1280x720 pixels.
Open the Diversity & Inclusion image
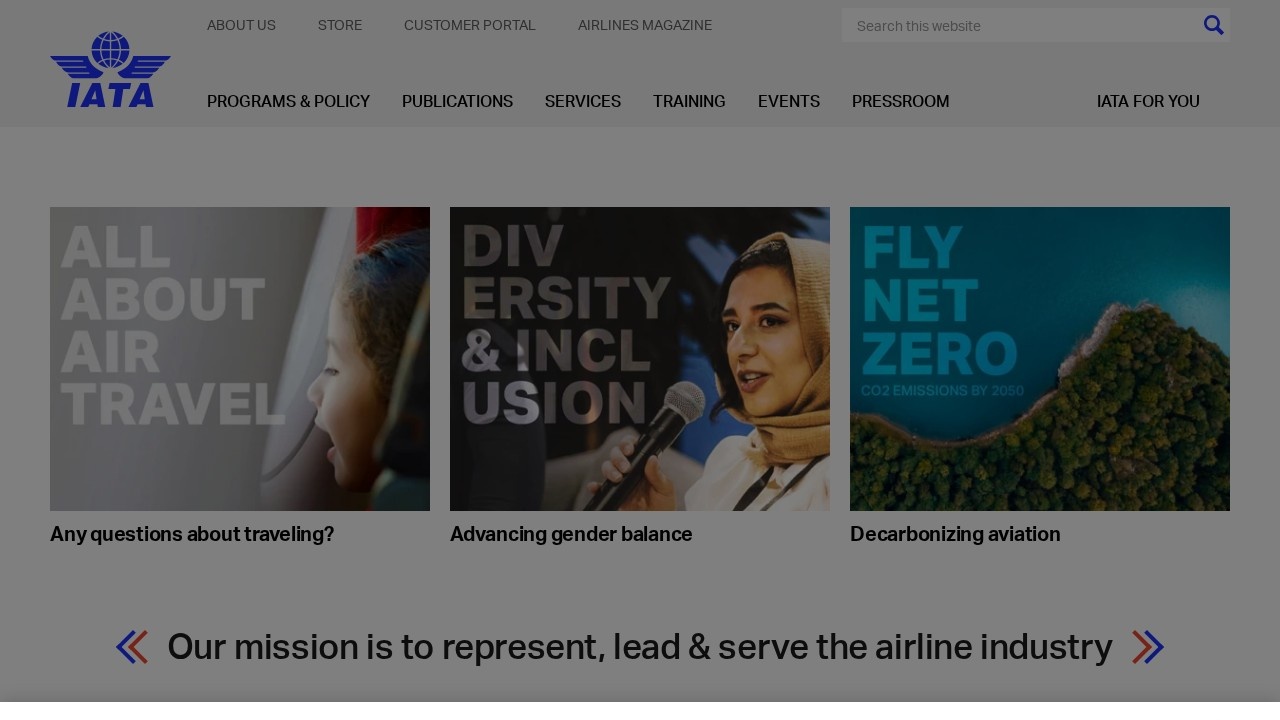click(x=640, y=359)
